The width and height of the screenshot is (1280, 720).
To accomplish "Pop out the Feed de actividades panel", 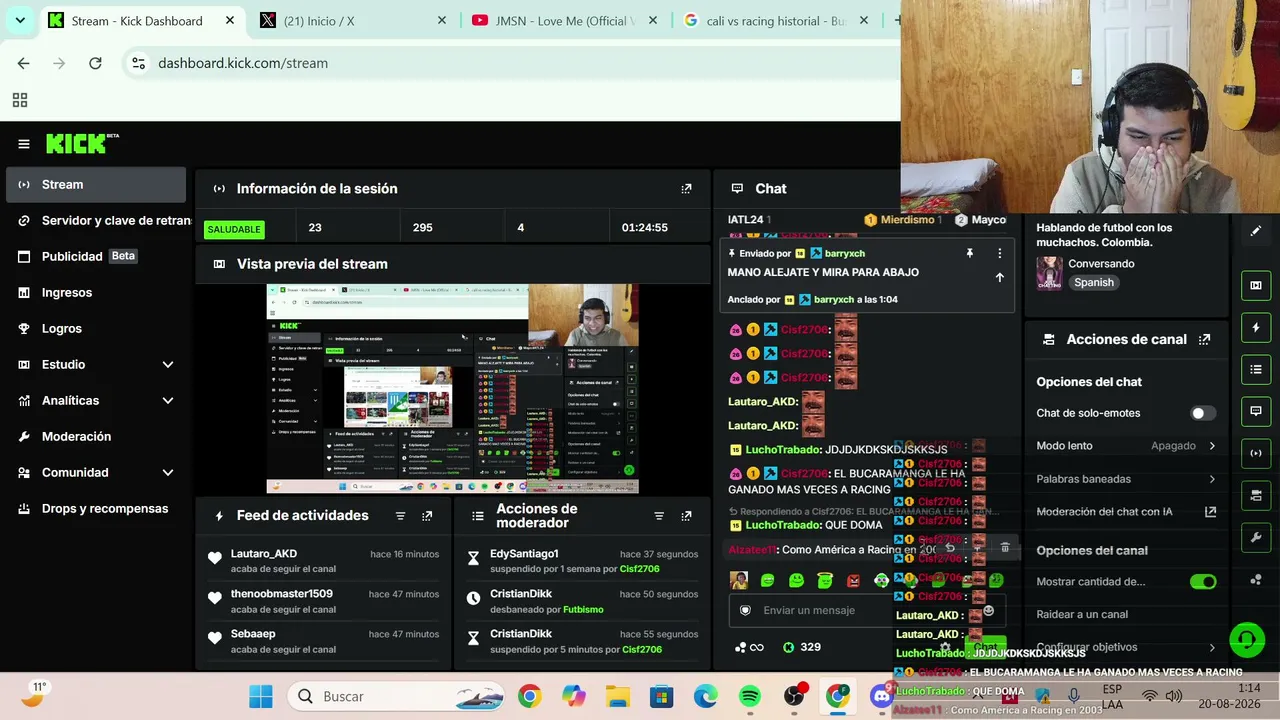I will (427, 516).
